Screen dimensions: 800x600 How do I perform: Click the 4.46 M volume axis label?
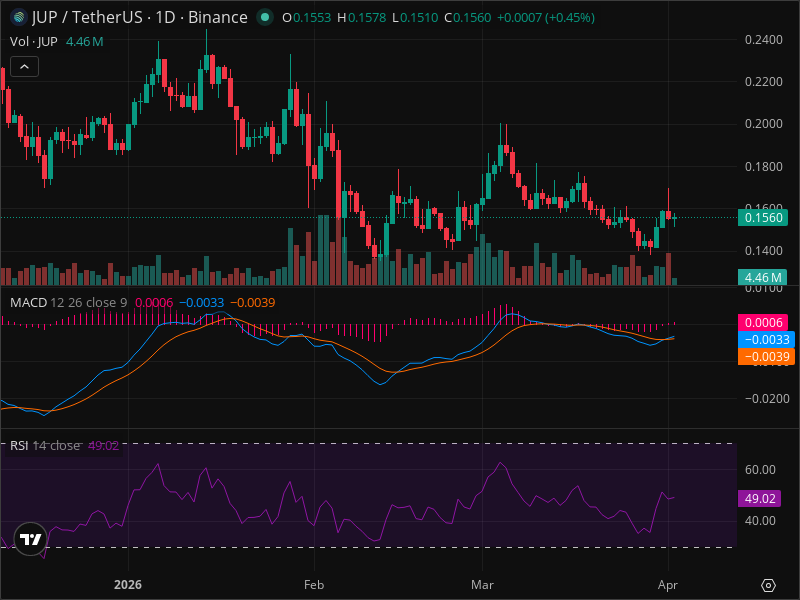(763, 278)
